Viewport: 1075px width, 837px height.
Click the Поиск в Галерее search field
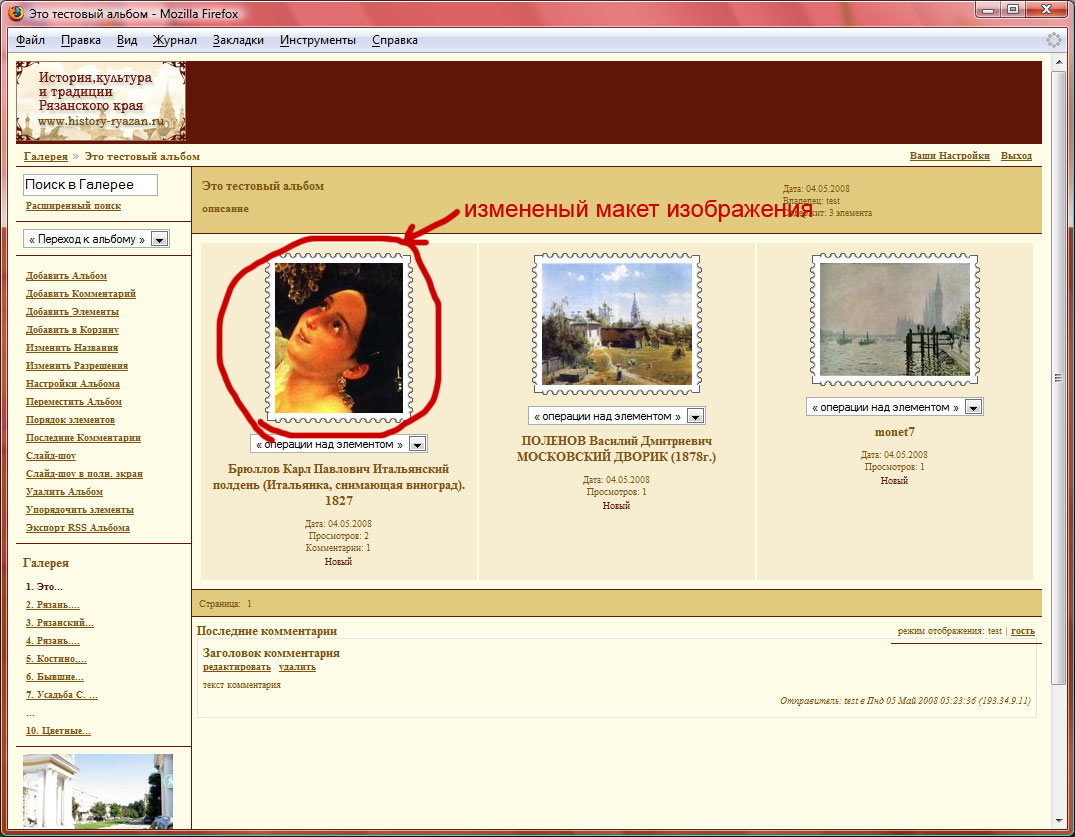(x=90, y=184)
